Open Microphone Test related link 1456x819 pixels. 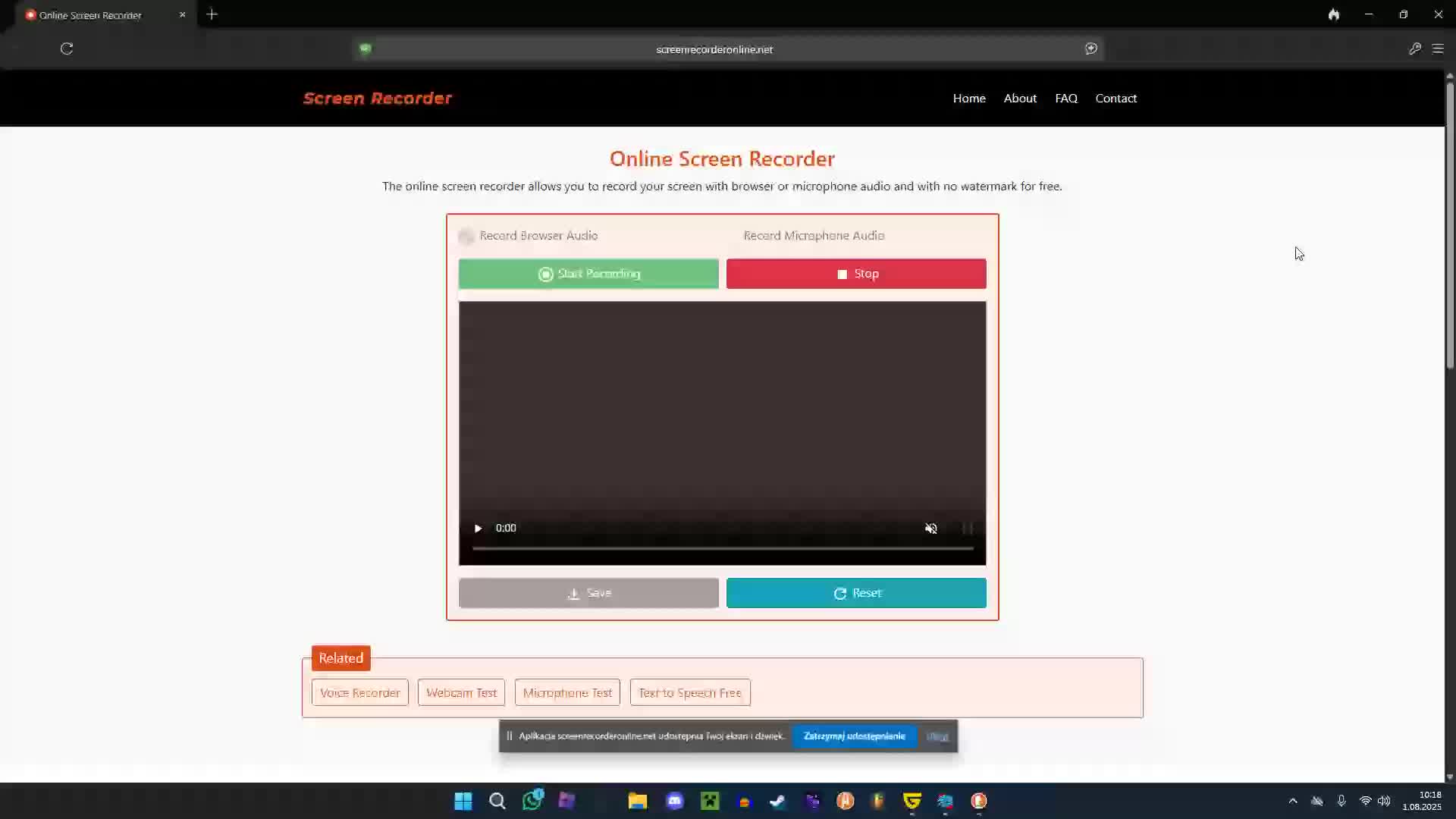(567, 692)
